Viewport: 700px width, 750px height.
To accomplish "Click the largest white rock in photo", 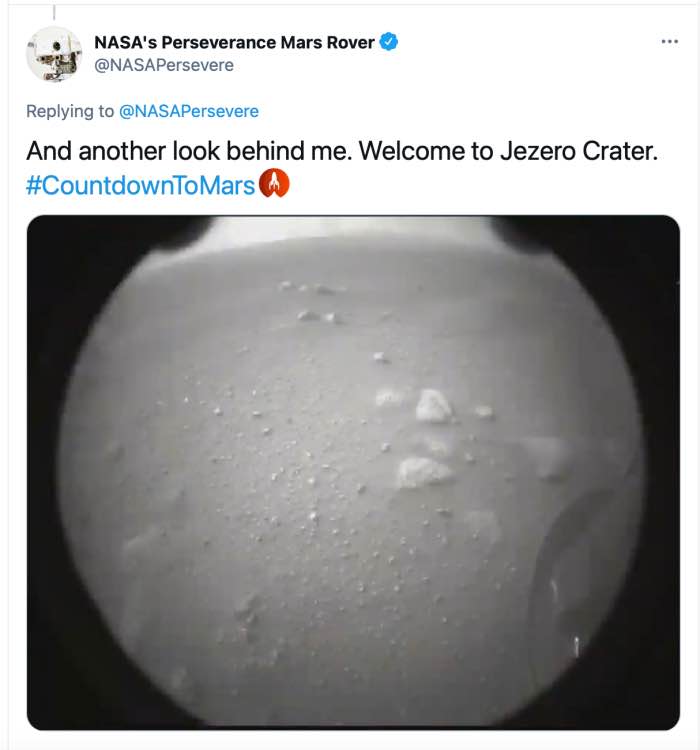I will [433, 406].
